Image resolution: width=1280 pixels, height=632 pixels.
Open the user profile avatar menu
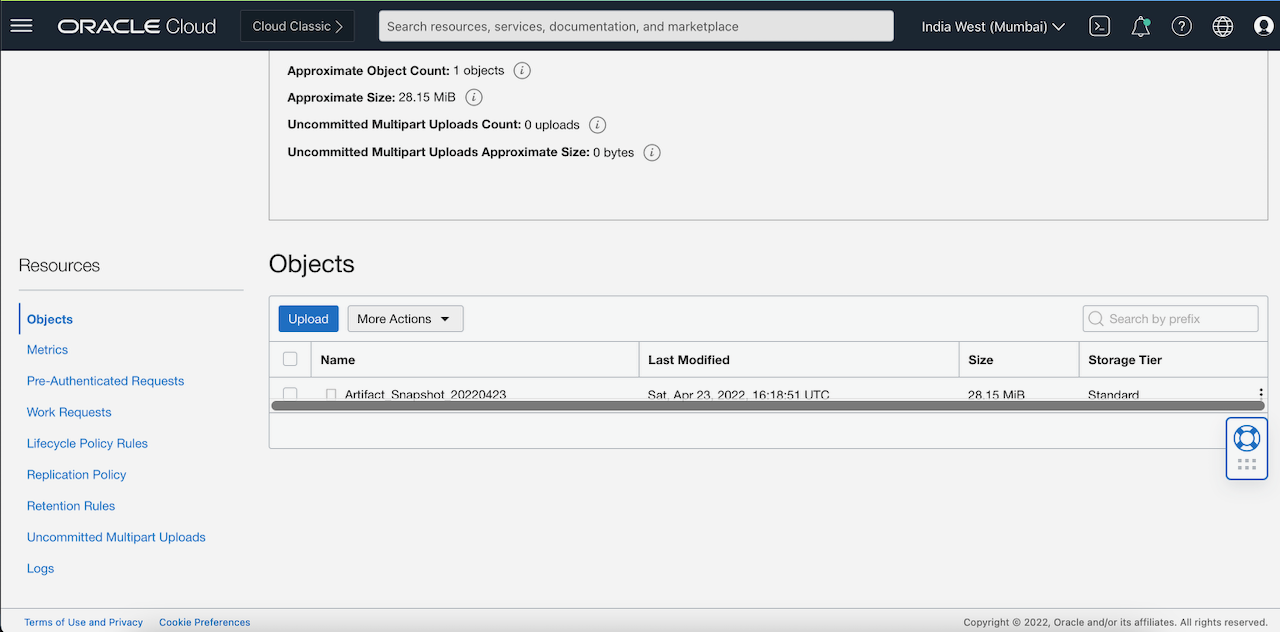(x=1263, y=26)
